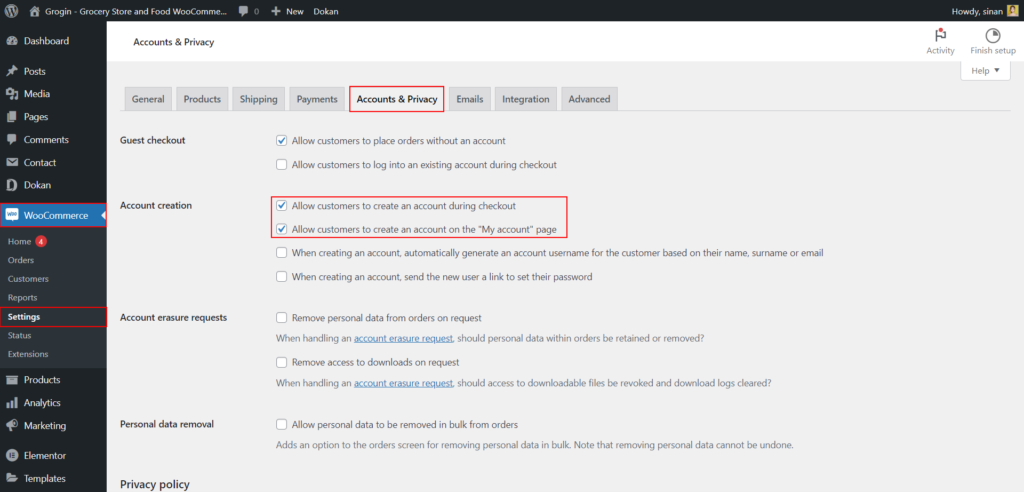Screen dimensions: 1024x492
Task: Click the Posts pin icon
Action: click(x=12, y=71)
